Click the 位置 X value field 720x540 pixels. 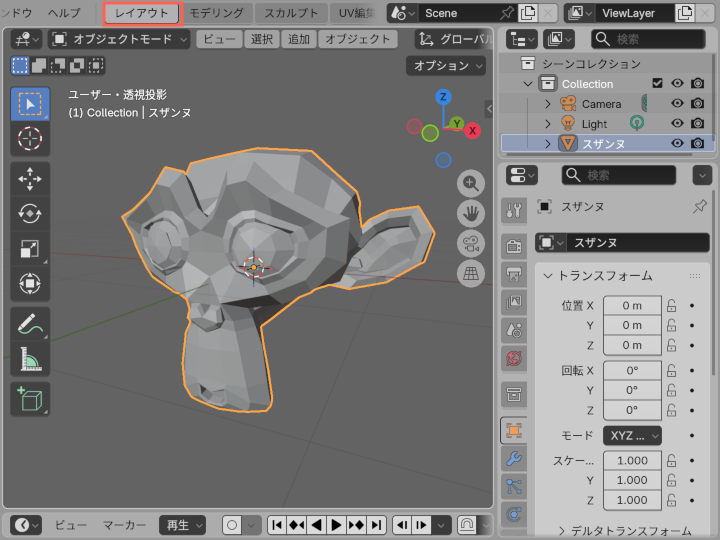point(632,305)
